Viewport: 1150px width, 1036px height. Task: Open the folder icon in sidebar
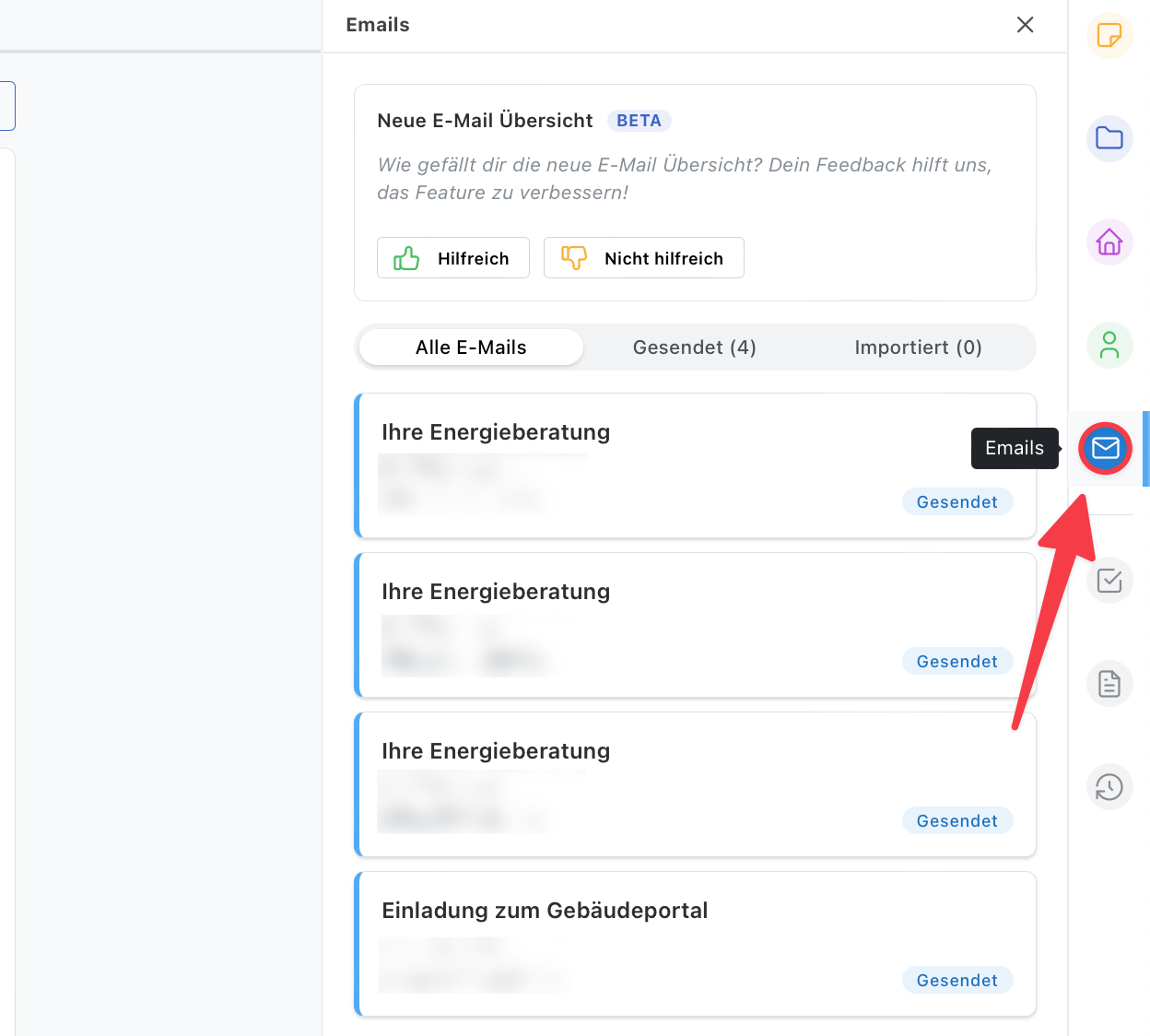point(1109,138)
